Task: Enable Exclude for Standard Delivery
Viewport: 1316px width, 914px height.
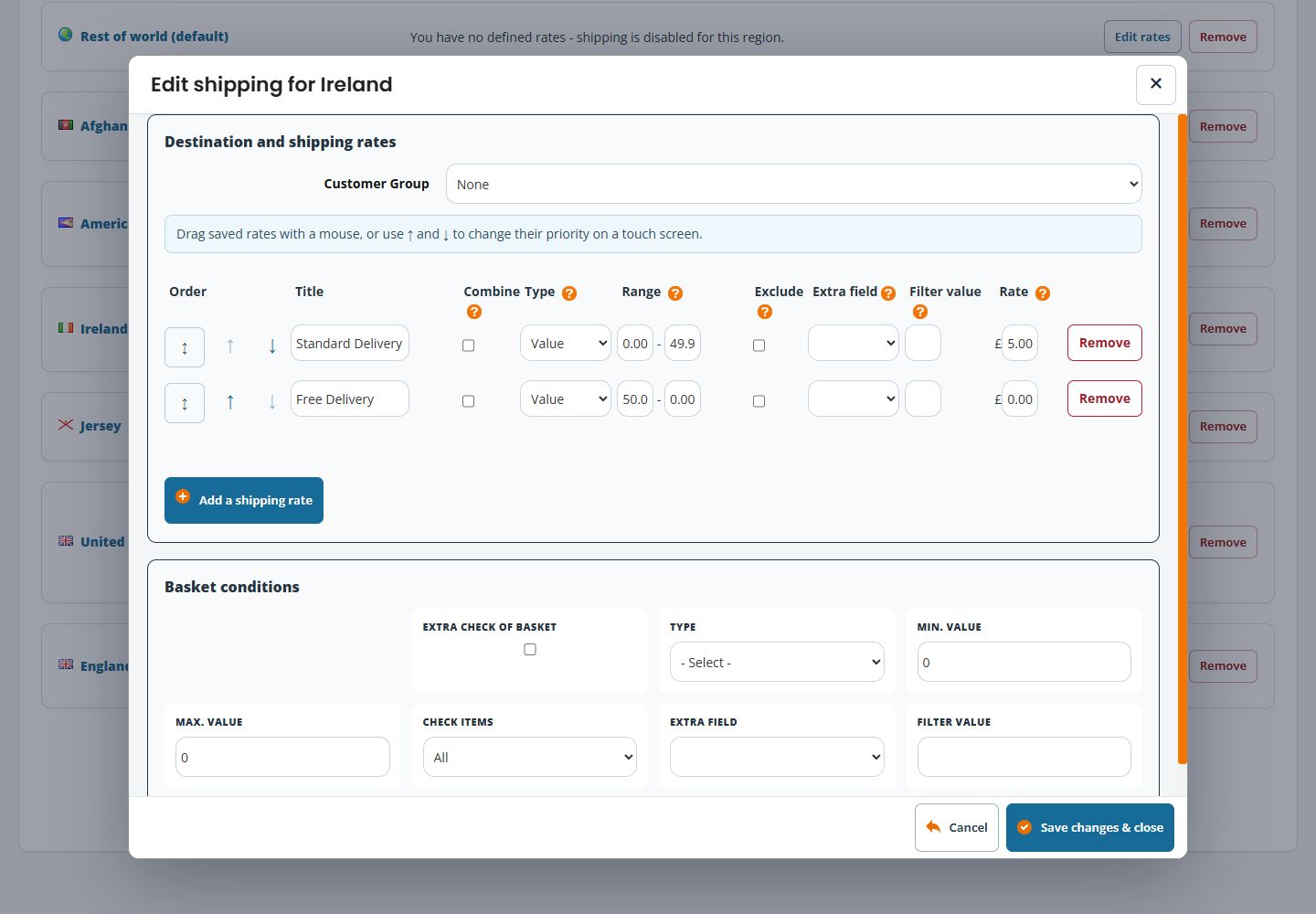Action: tap(759, 345)
